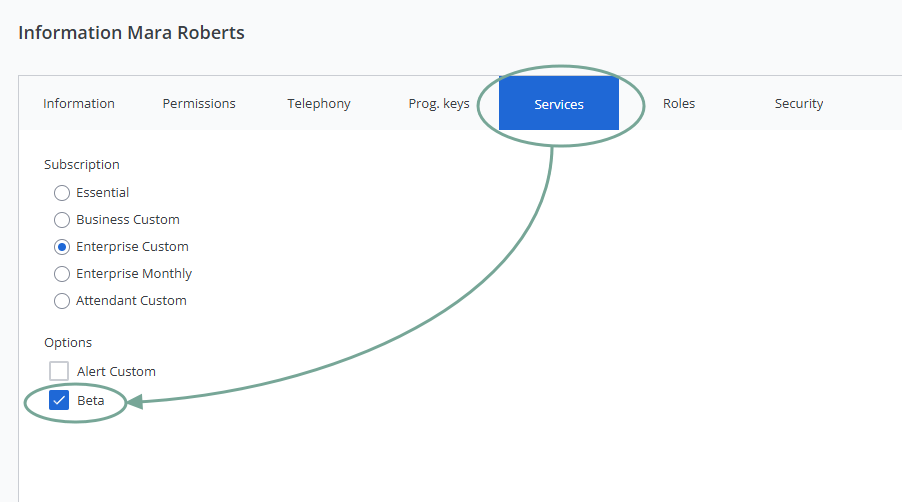Choose the Business Custom radio button

[62, 220]
